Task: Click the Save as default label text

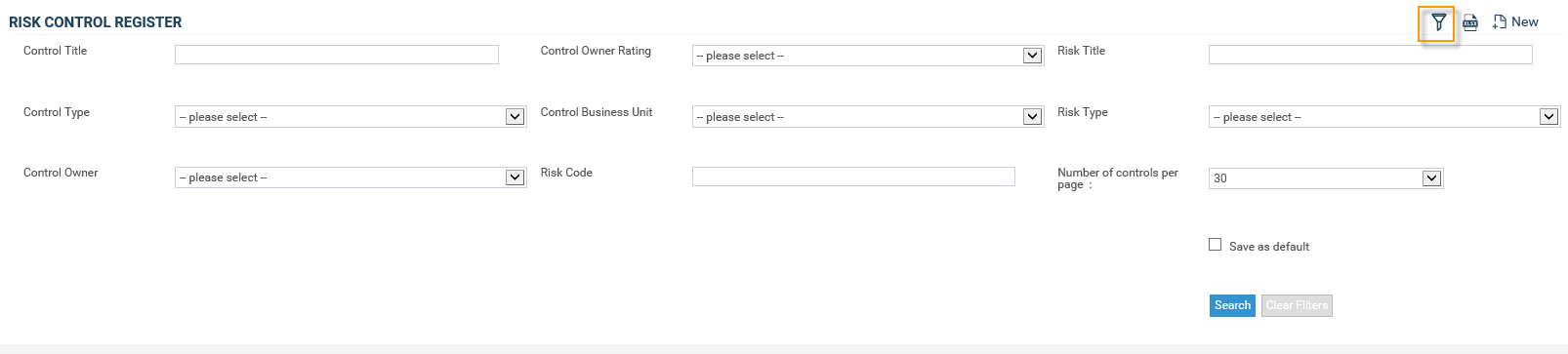Action: click(1269, 247)
